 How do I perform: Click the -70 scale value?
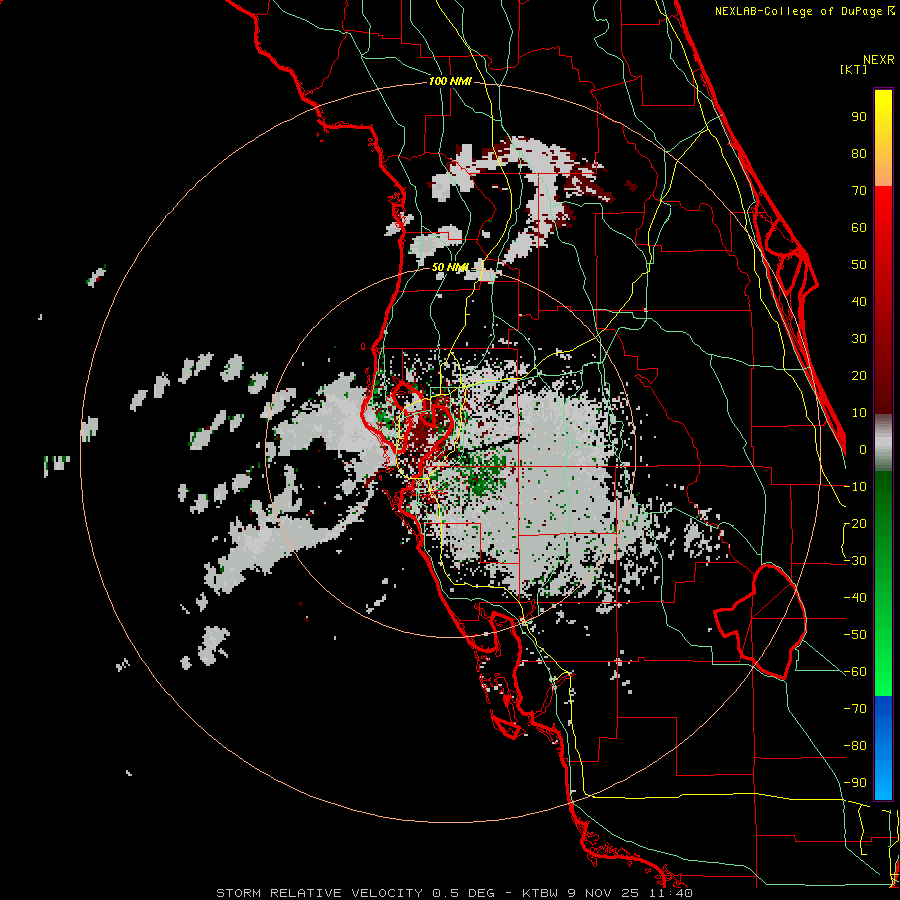(x=855, y=709)
